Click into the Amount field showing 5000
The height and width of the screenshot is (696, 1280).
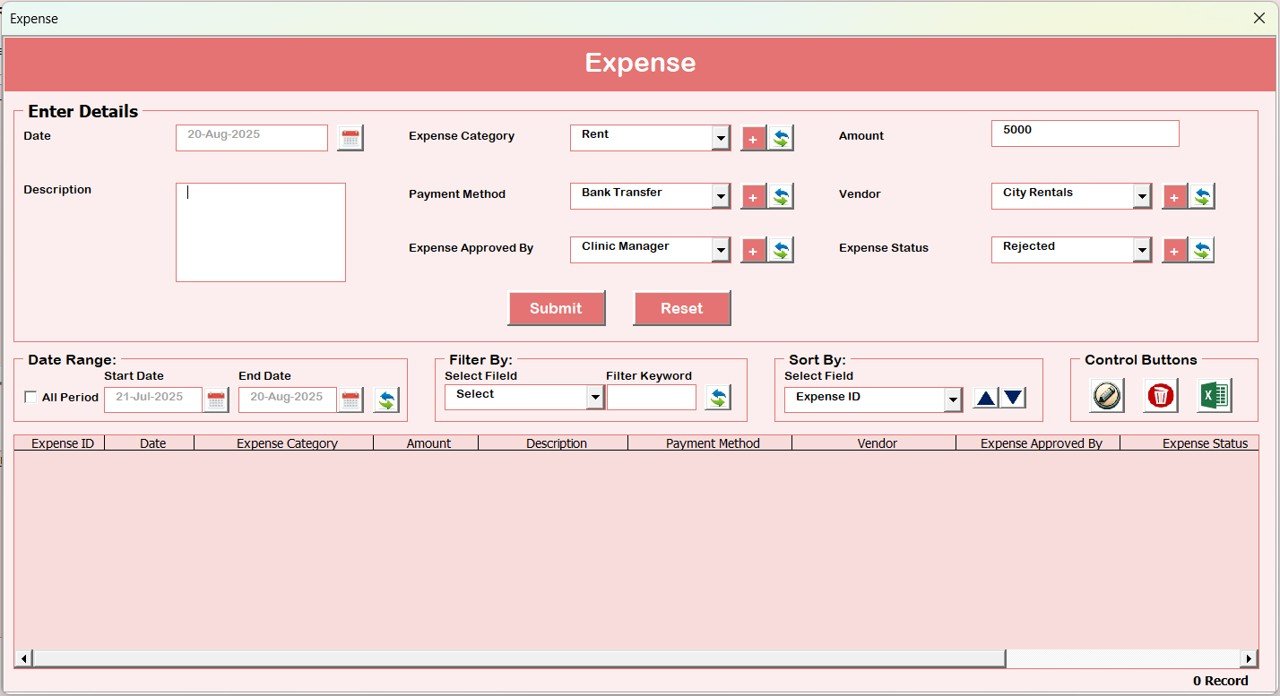pos(1085,134)
